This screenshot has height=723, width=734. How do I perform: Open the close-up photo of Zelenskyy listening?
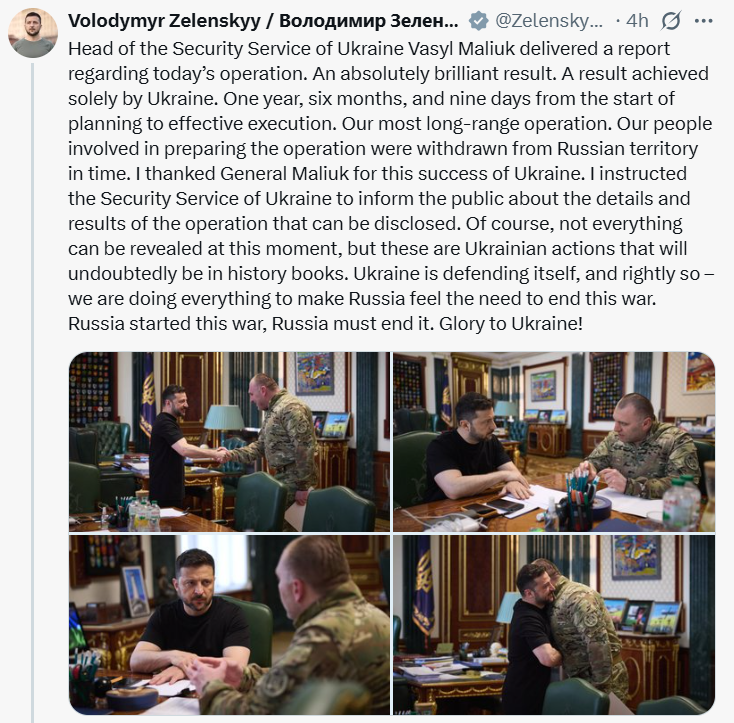click(229, 625)
